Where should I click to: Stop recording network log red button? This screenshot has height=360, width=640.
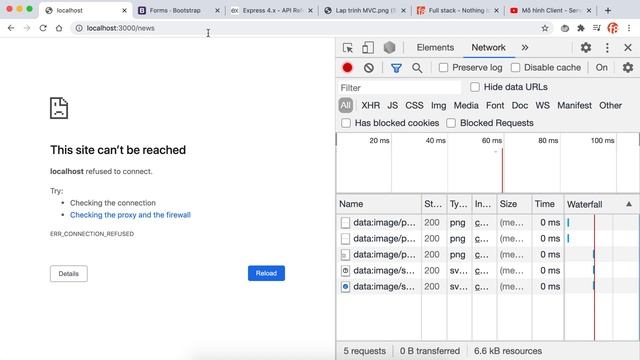coord(347,68)
